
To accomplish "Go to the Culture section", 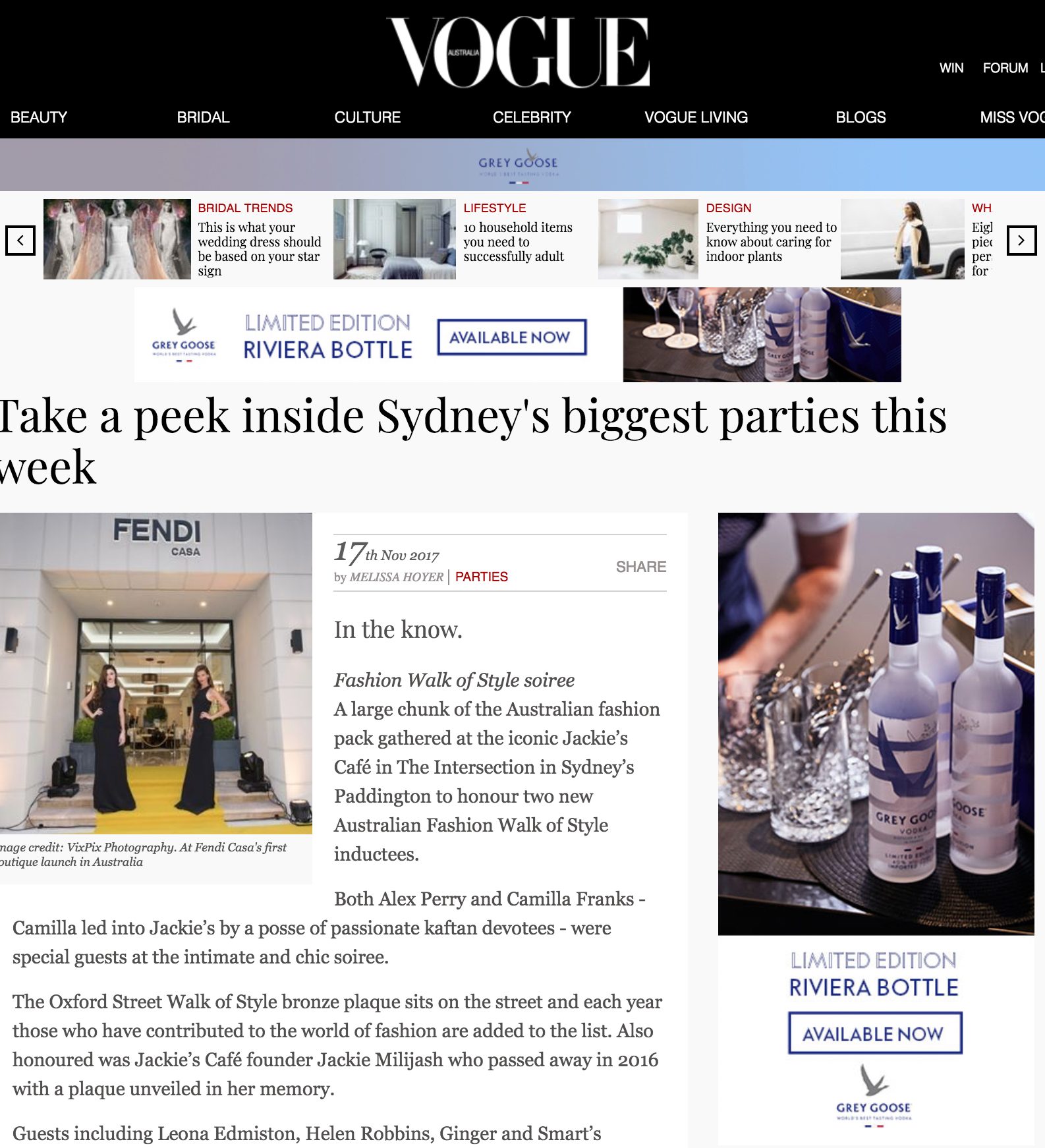I will [368, 117].
